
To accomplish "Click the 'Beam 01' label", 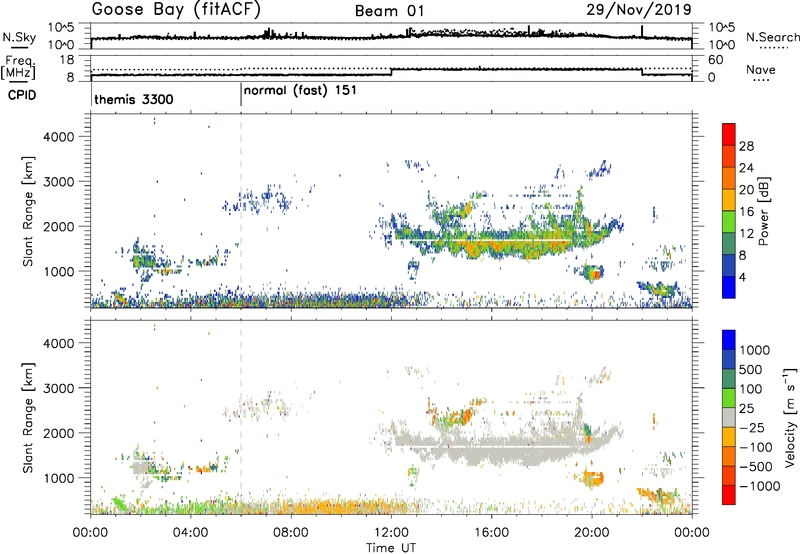I will (389, 11).
